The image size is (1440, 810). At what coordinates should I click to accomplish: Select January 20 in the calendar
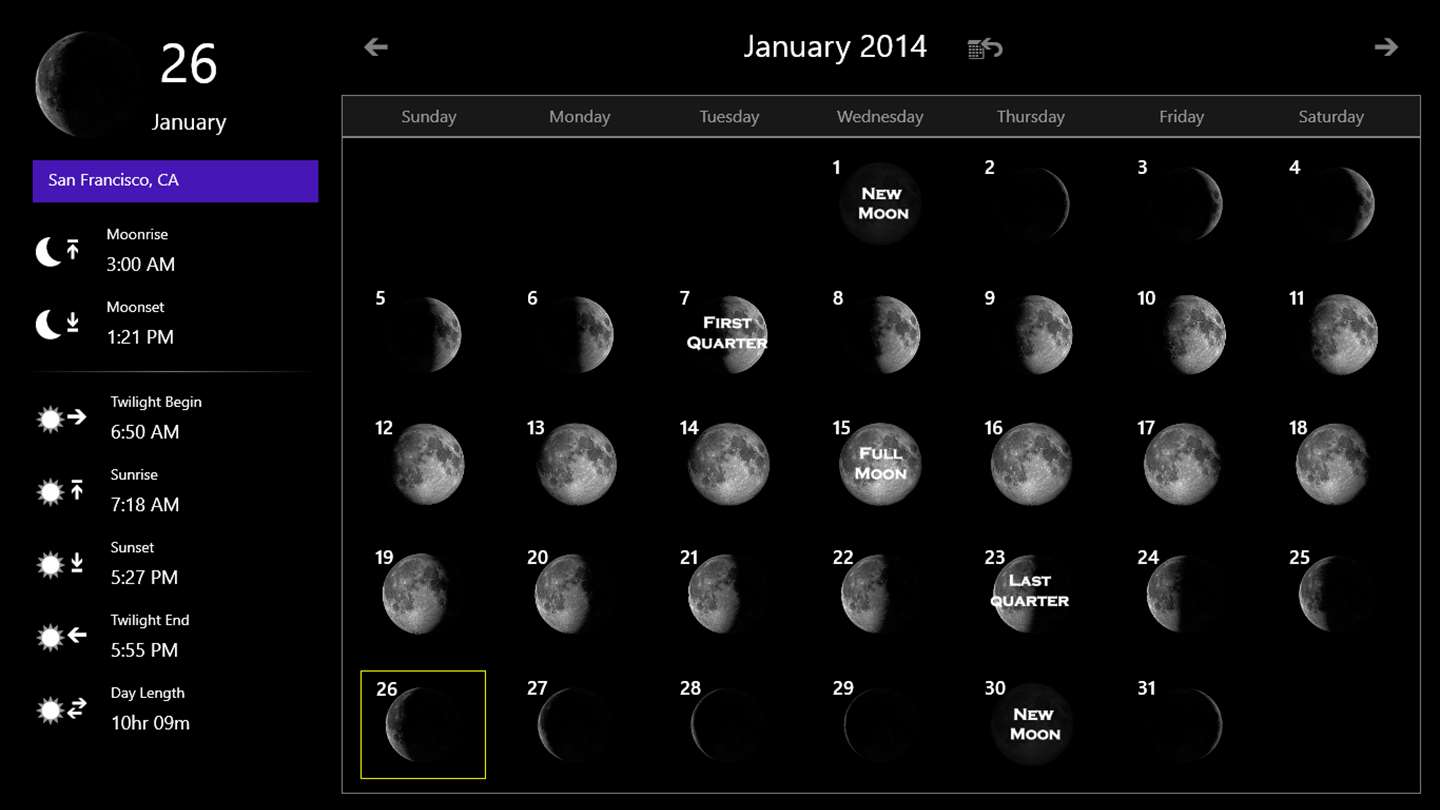[574, 593]
